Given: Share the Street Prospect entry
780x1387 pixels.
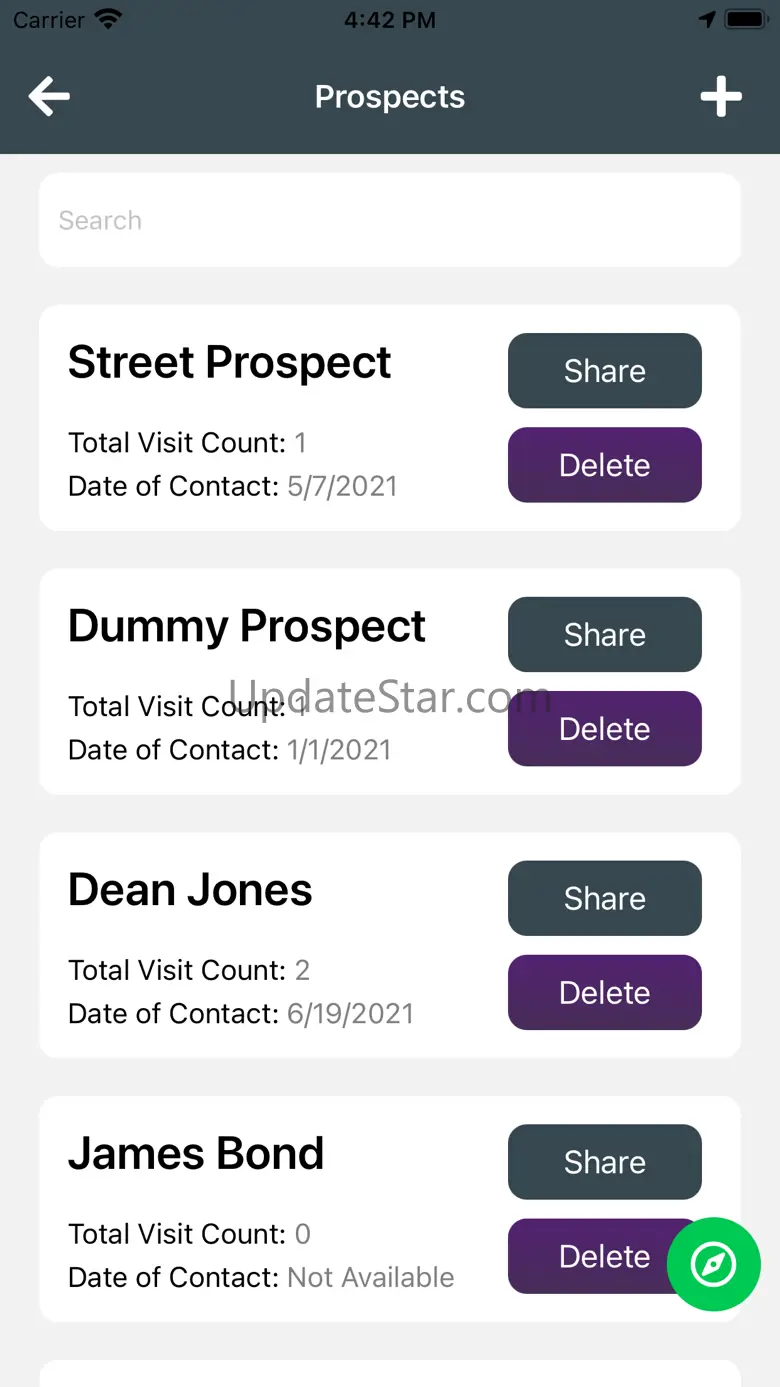Looking at the screenshot, I should [x=604, y=371].
